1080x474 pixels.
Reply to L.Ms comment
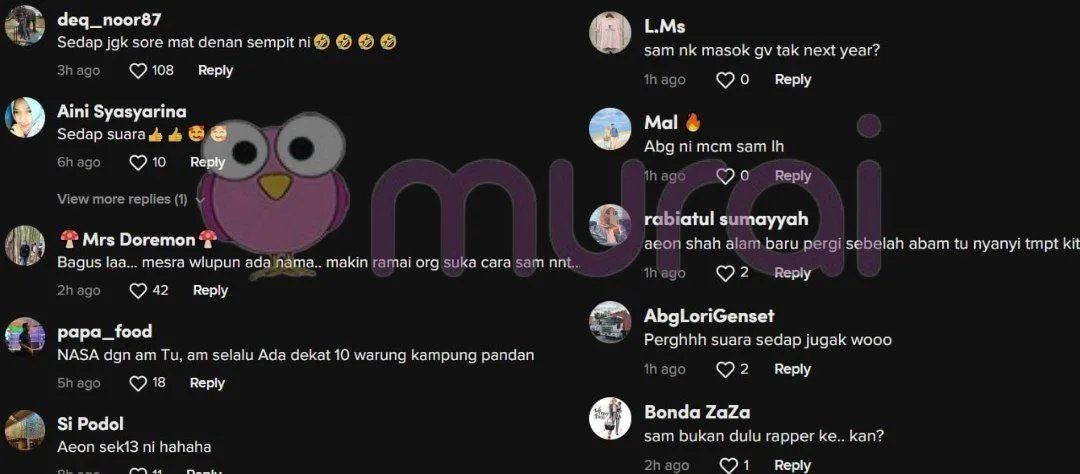[x=793, y=79]
